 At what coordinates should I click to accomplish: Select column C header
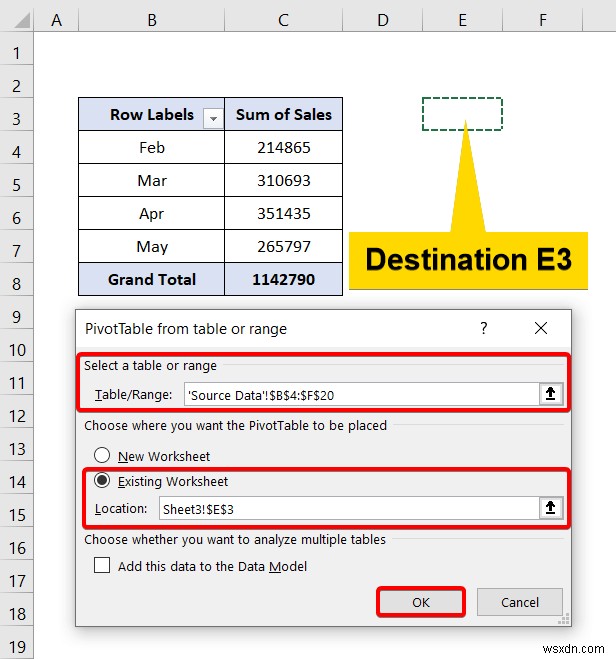point(284,20)
